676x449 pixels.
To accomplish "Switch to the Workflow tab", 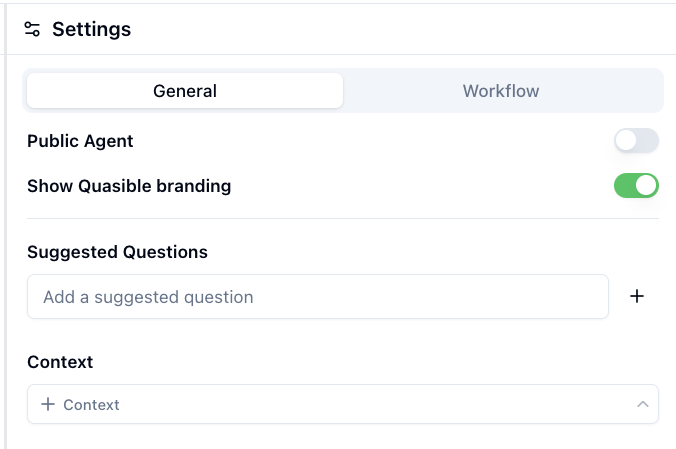I will [501, 91].
